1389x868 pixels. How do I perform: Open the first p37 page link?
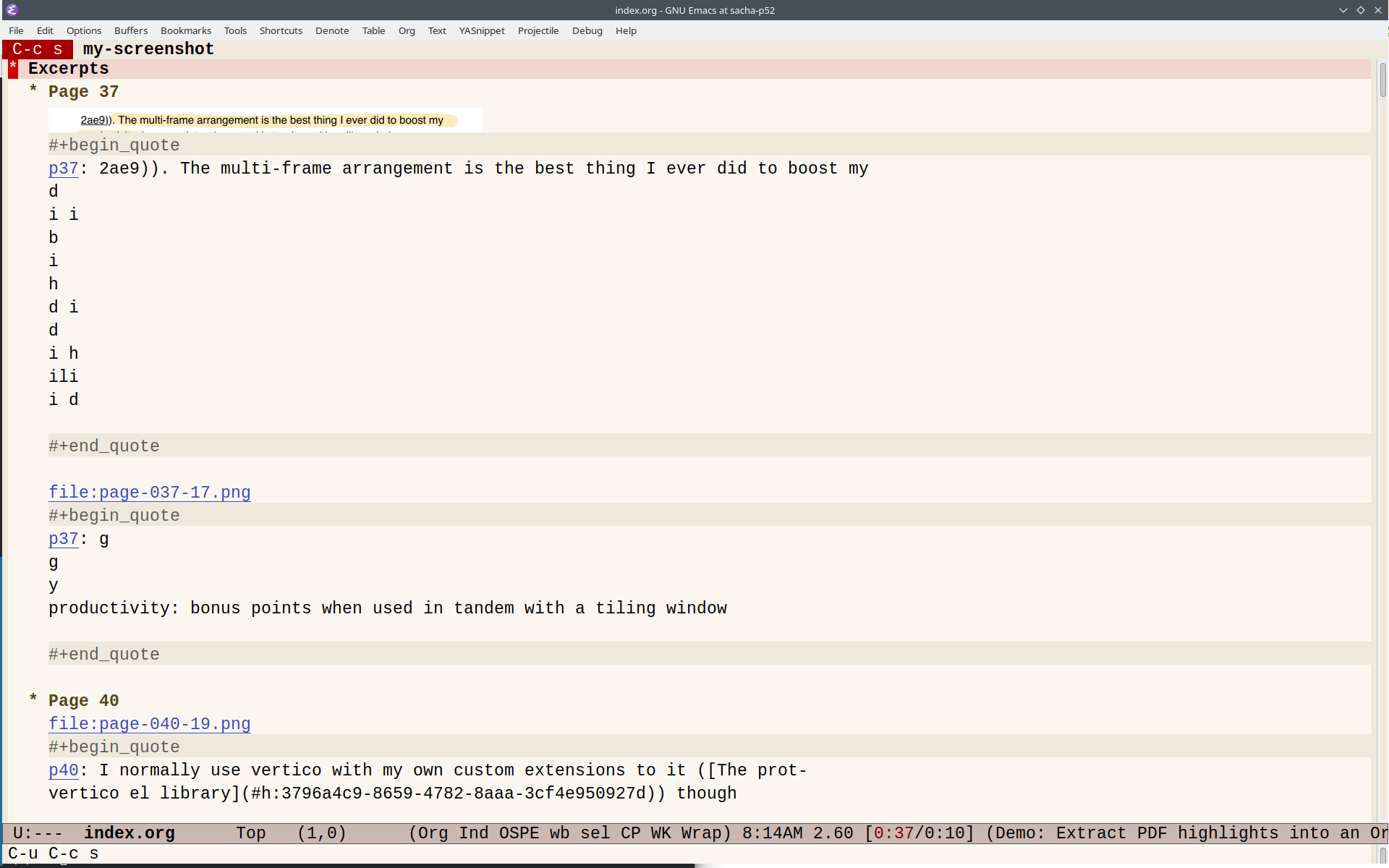63,169
